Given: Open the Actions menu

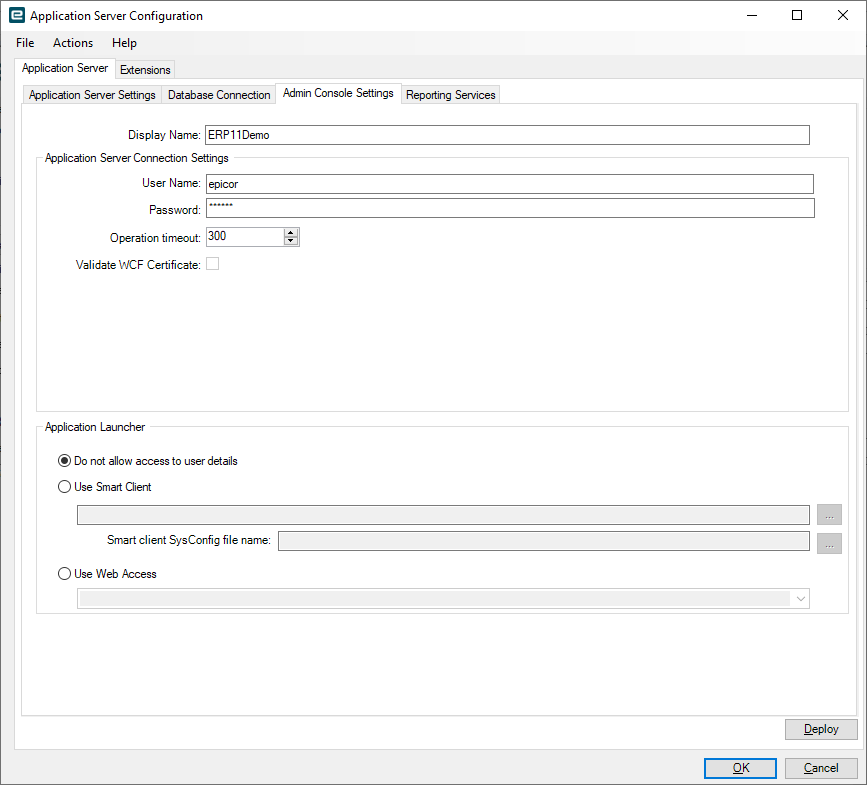Looking at the screenshot, I should point(73,43).
